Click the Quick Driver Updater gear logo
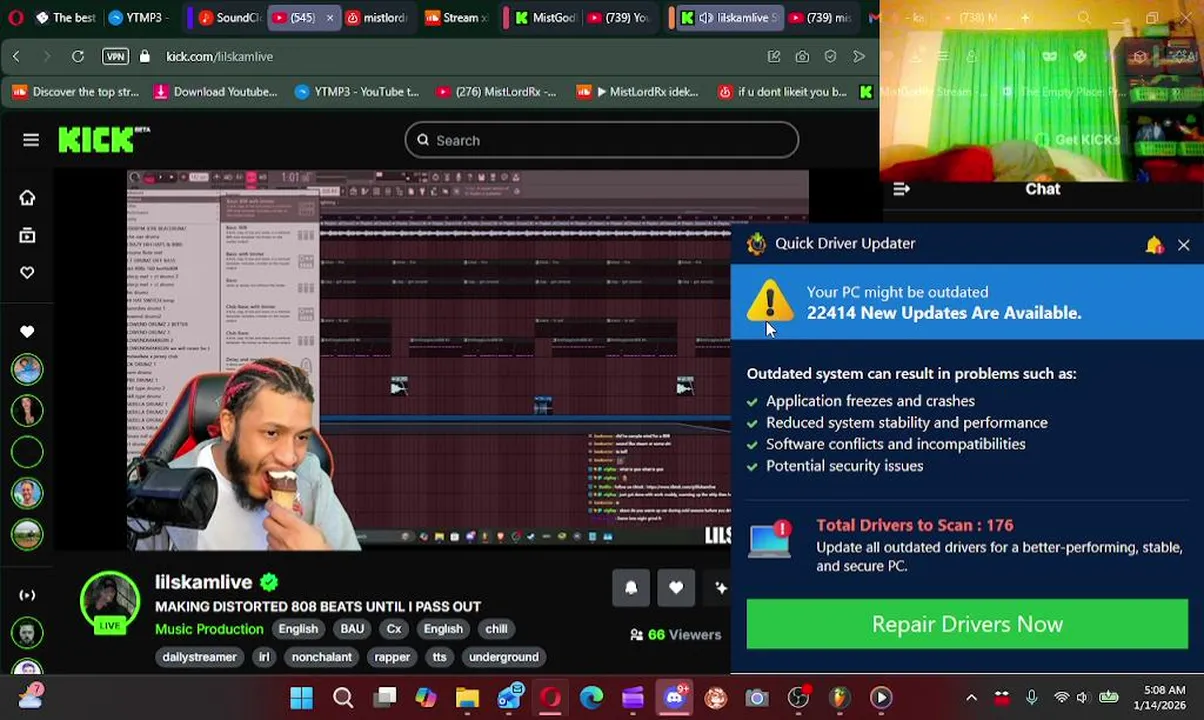Image resolution: width=1204 pixels, height=720 pixels. [x=757, y=244]
